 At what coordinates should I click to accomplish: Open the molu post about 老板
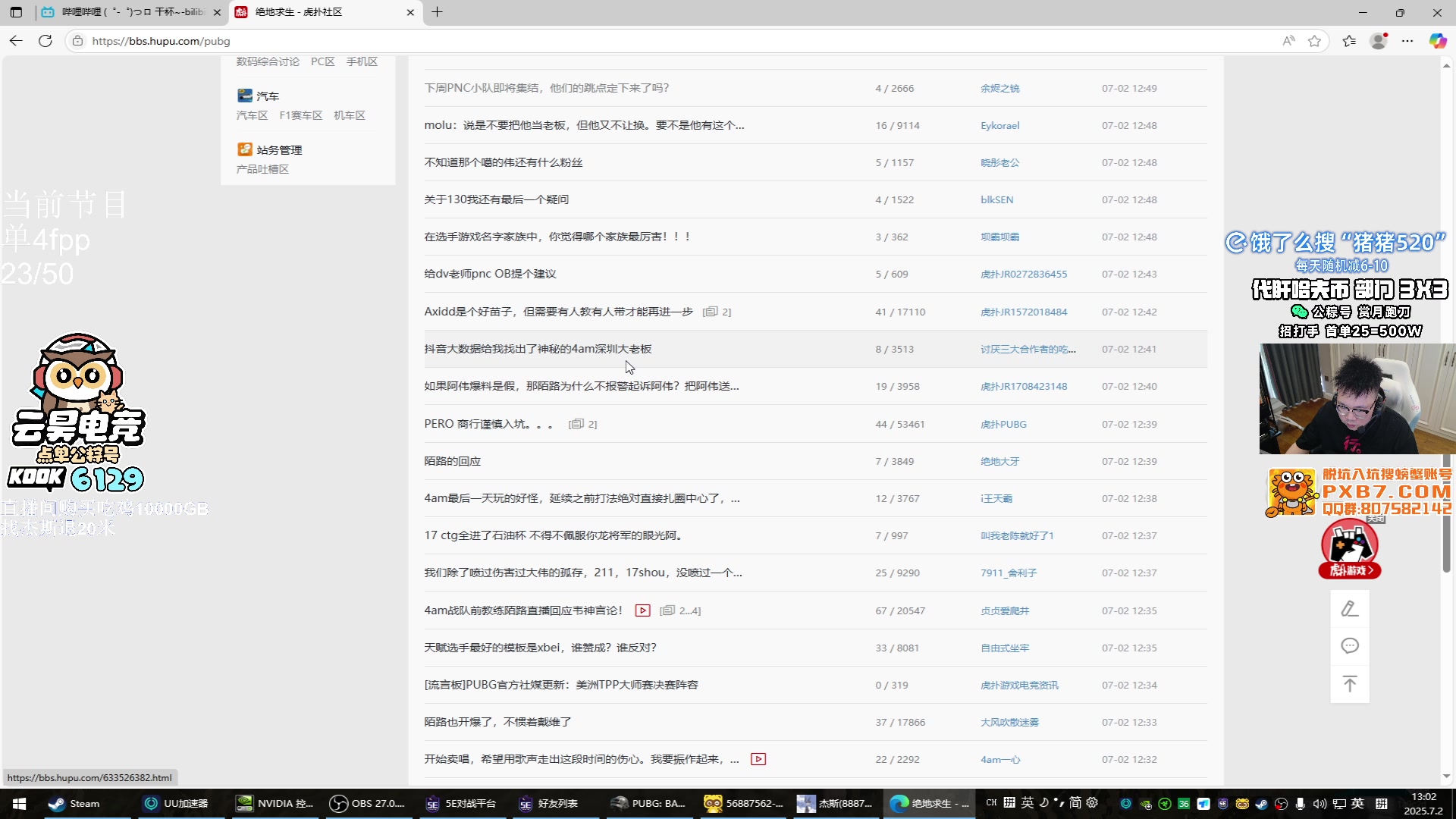coord(584,125)
